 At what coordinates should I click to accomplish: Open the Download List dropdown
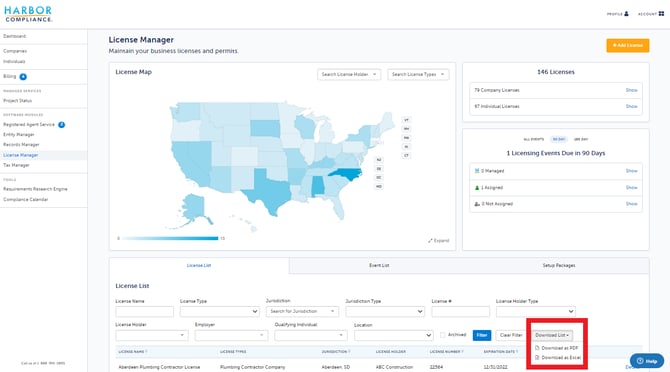pos(552,335)
